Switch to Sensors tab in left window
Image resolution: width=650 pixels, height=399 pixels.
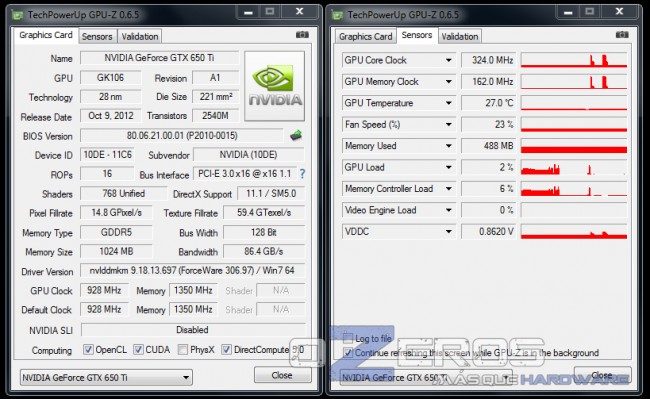[97, 36]
